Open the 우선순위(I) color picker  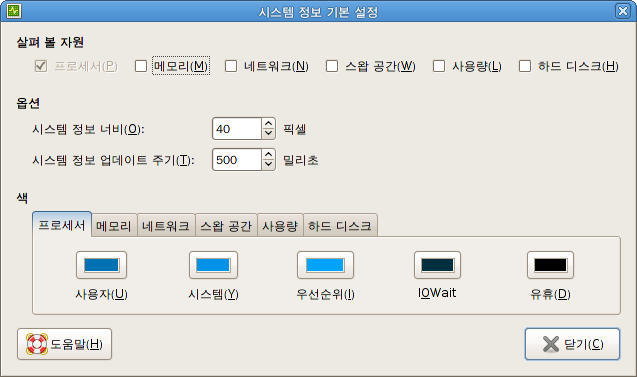(325, 265)
